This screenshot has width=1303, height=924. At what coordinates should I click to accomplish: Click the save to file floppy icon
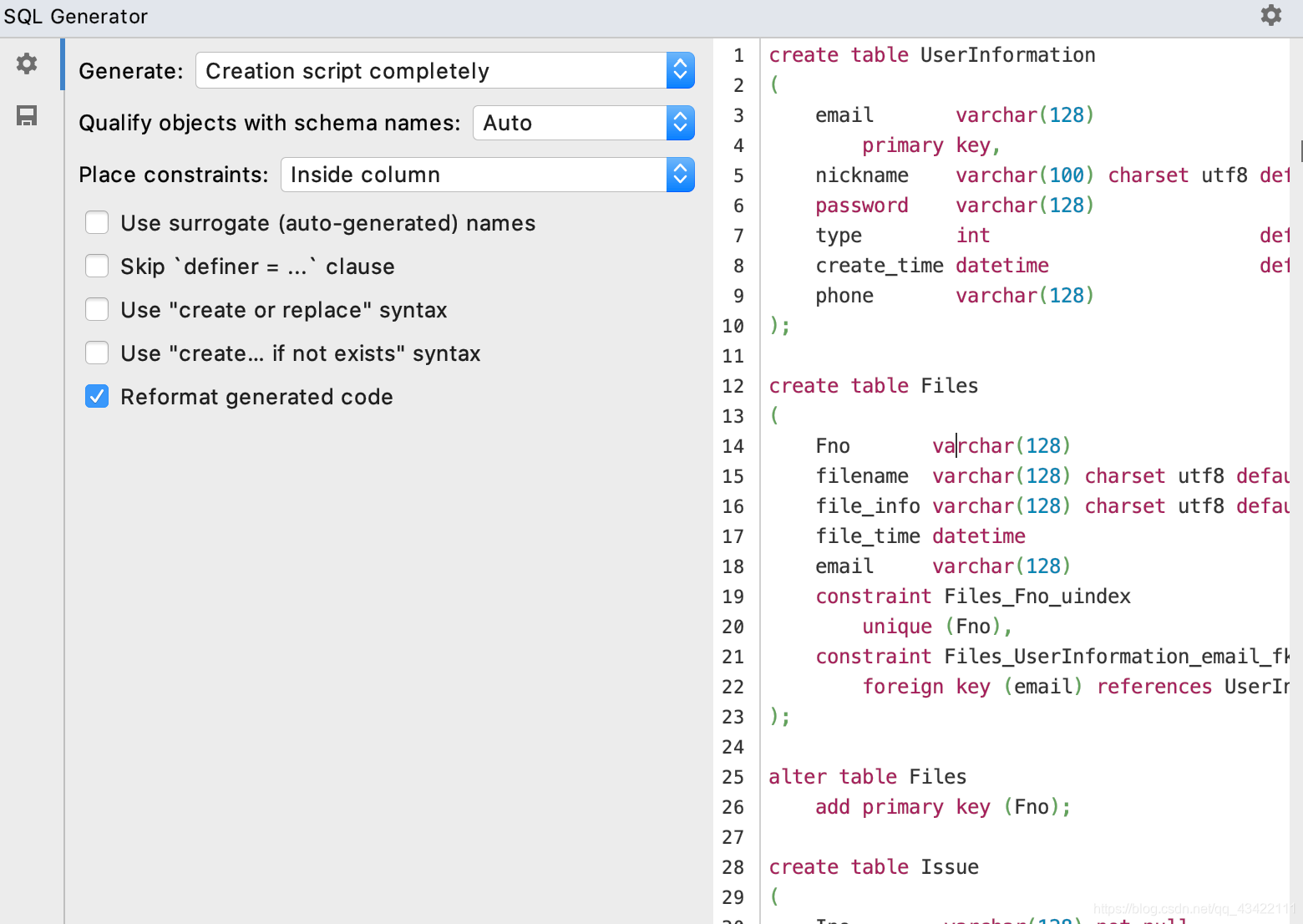(27, 115)
